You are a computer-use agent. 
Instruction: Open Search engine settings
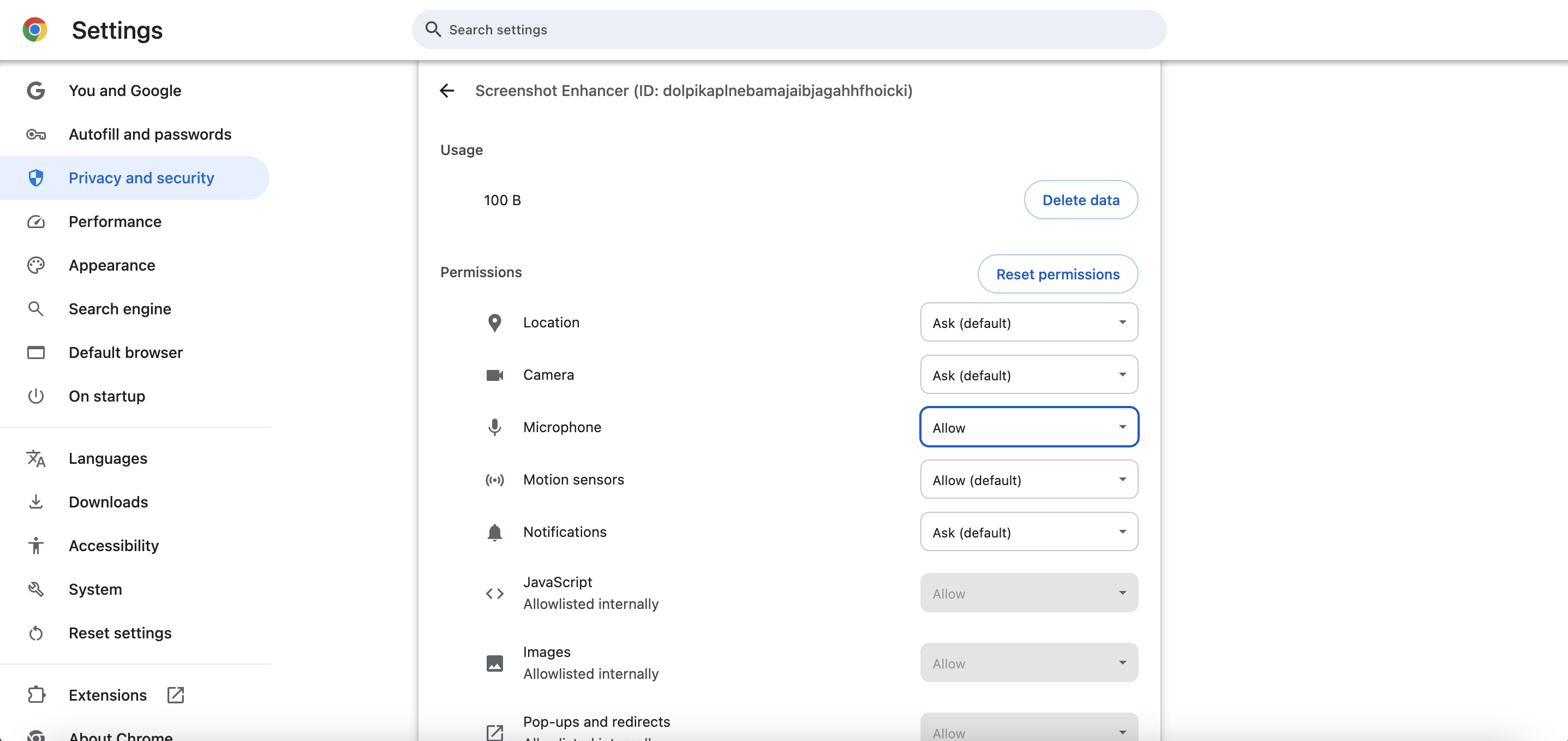[x=135, y=309]
